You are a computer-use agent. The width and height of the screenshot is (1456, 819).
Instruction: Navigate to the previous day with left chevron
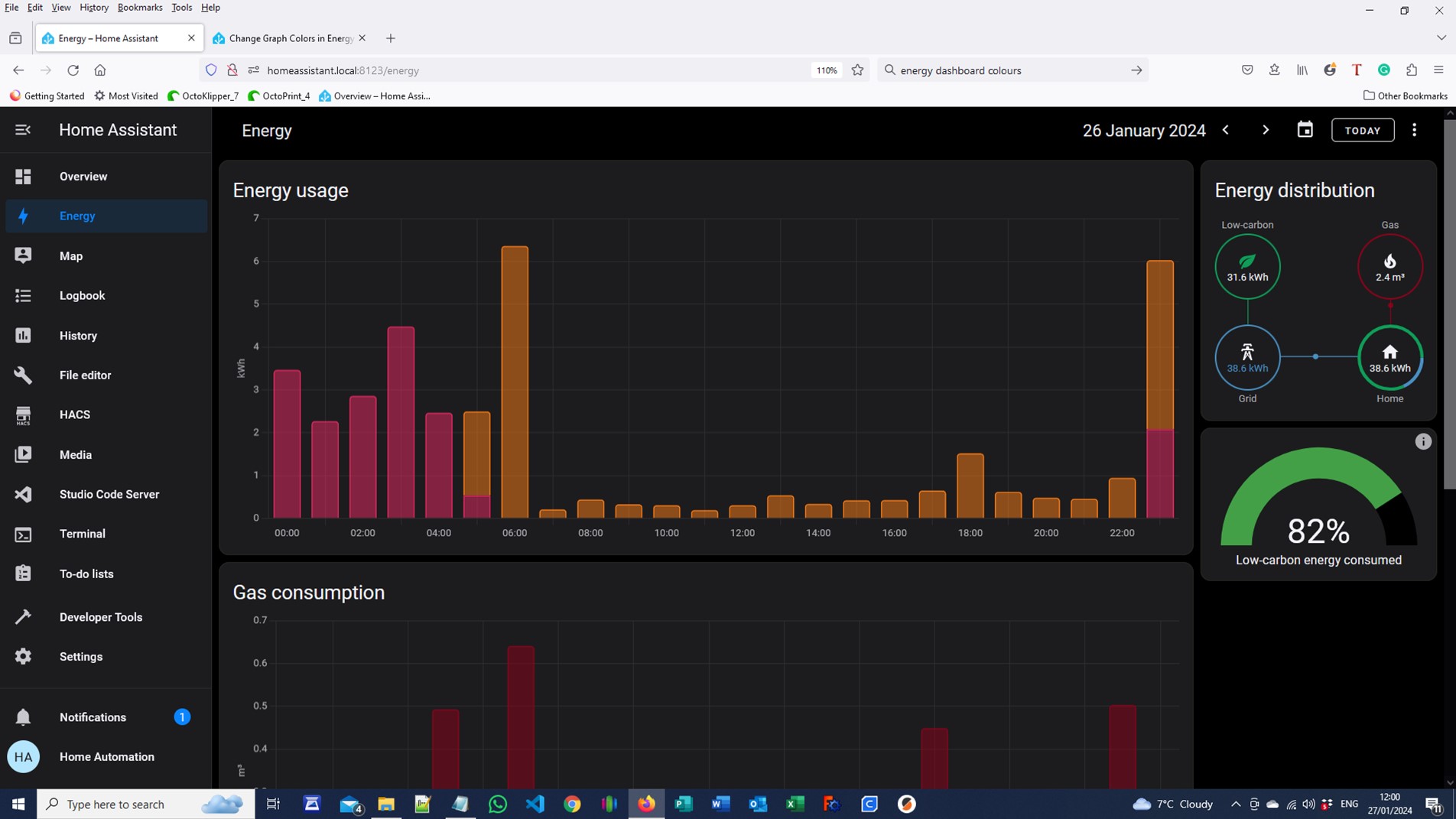tap(1226, 129)
